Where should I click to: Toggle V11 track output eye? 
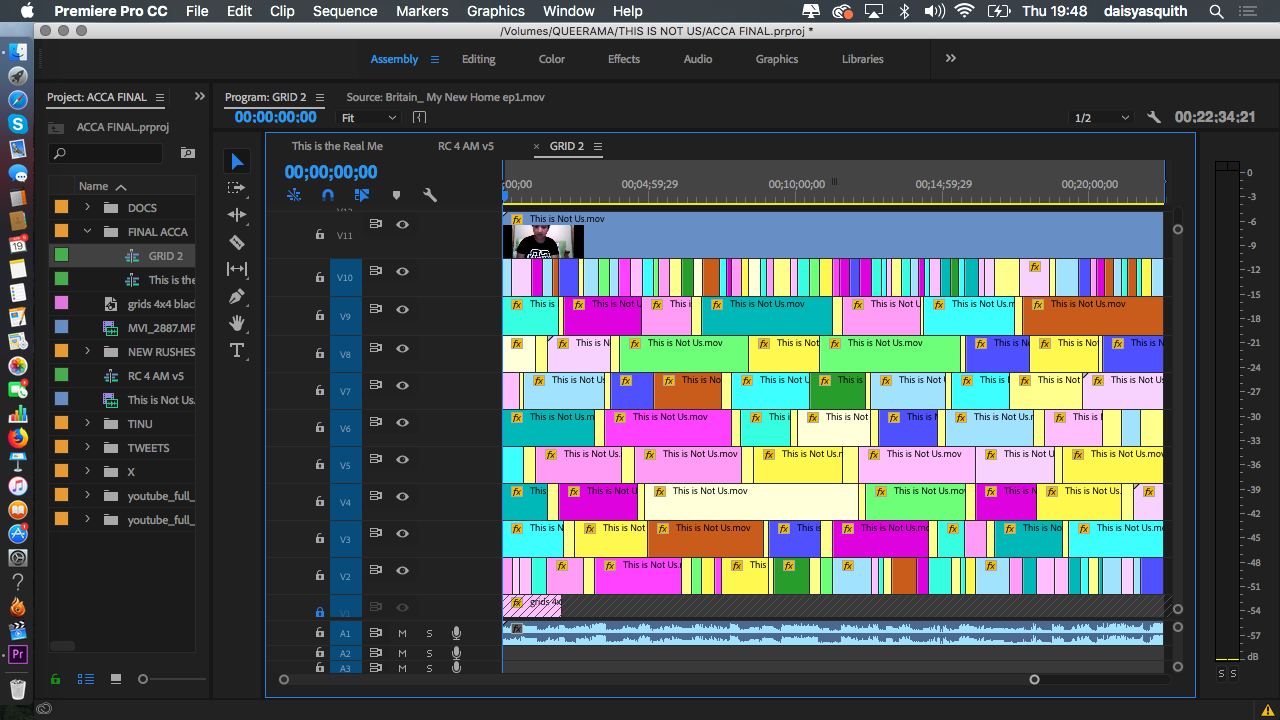pyautogui.click(x=402, y=225)
